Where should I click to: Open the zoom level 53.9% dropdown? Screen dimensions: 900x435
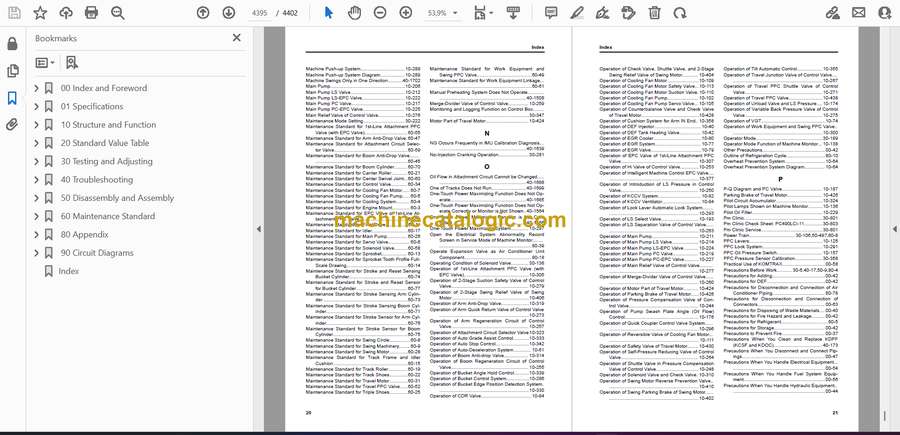[x=442, y=13]
